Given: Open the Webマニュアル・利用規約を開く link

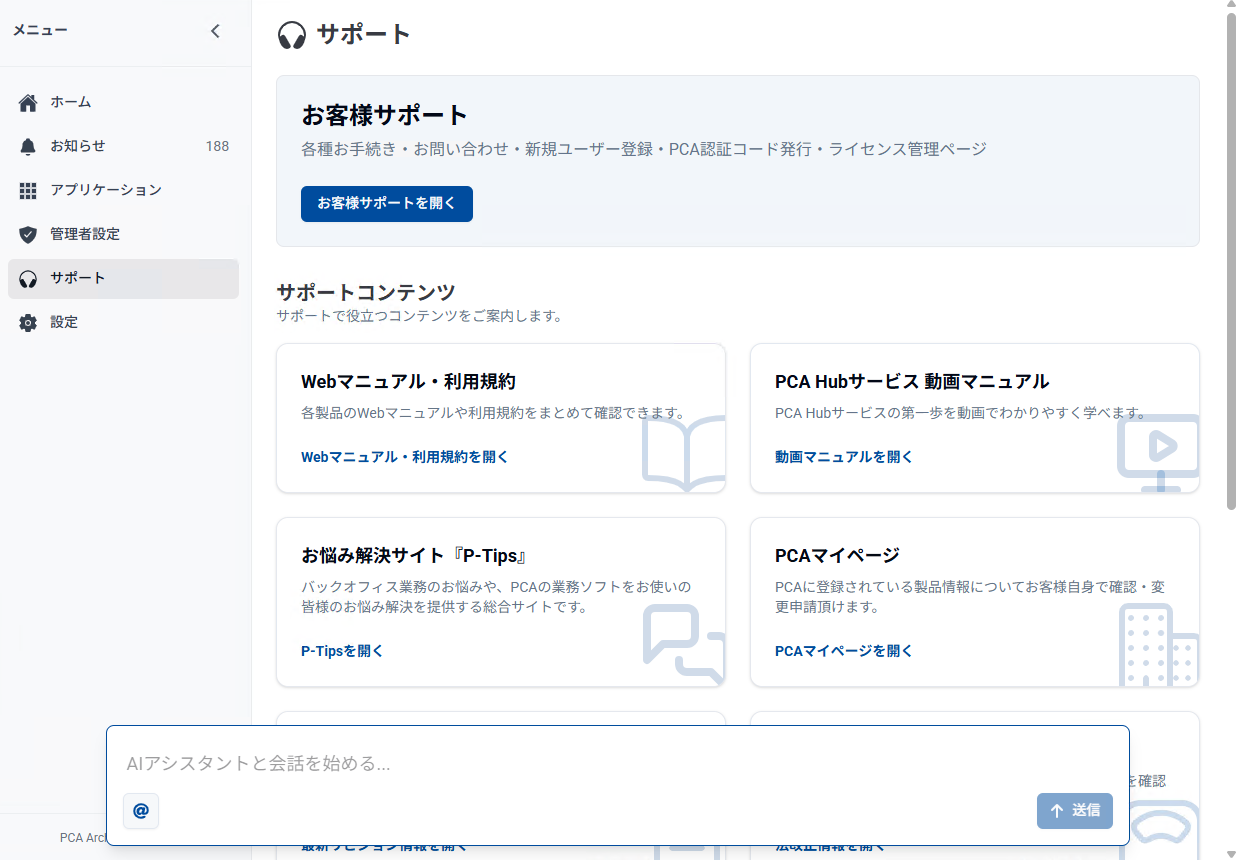Looking at the screenshot, I should [x=404, y=457].
